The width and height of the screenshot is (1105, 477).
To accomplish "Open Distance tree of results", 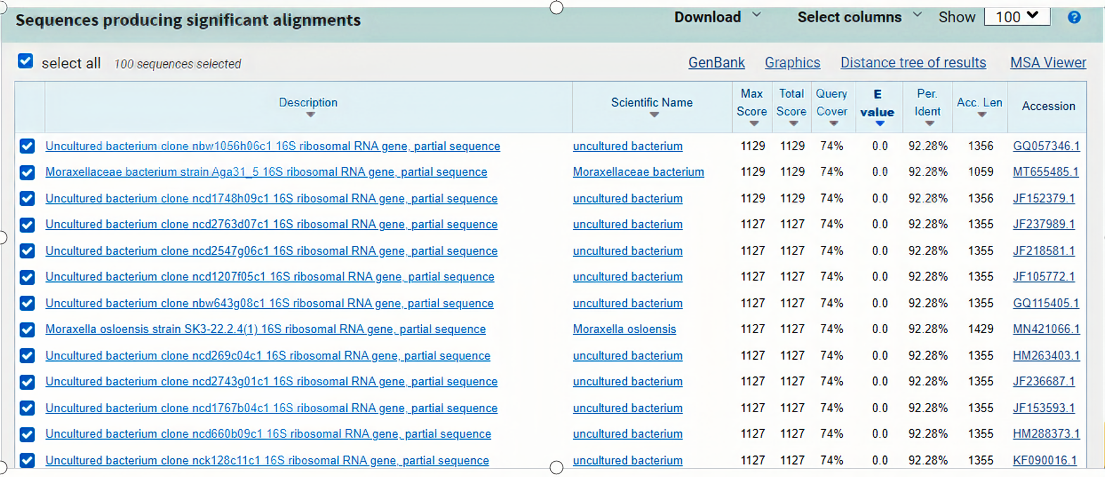I will pos(913,63).
